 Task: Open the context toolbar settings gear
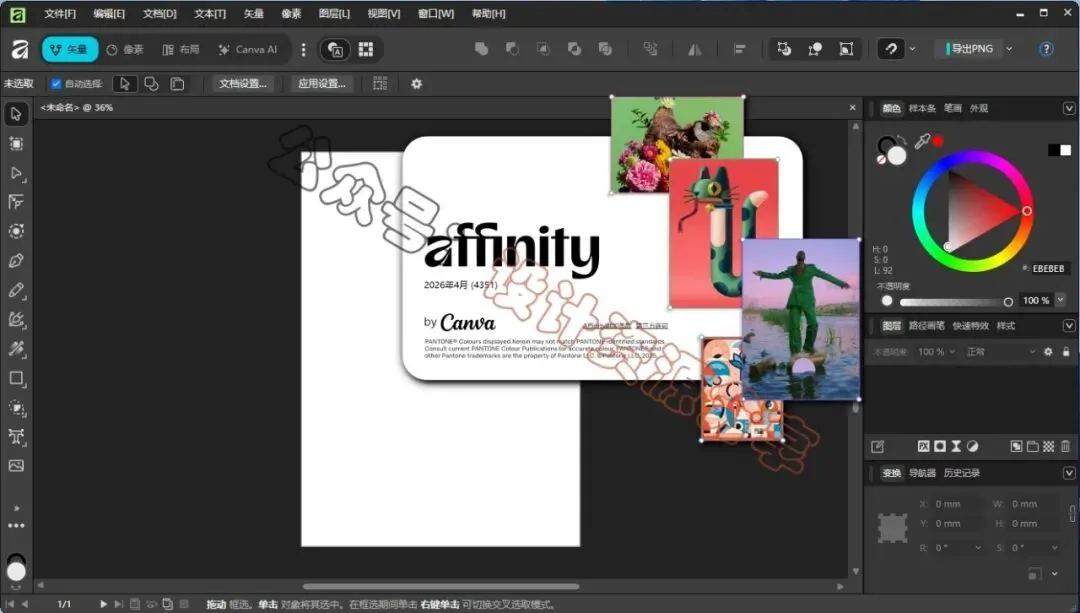point(416,83)
